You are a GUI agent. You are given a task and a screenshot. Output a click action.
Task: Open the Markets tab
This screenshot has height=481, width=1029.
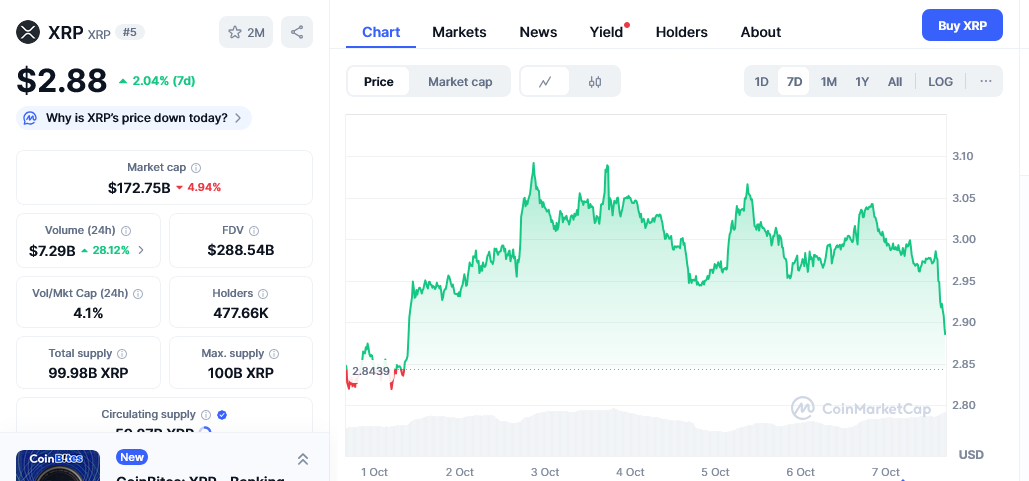coord(459,32)
